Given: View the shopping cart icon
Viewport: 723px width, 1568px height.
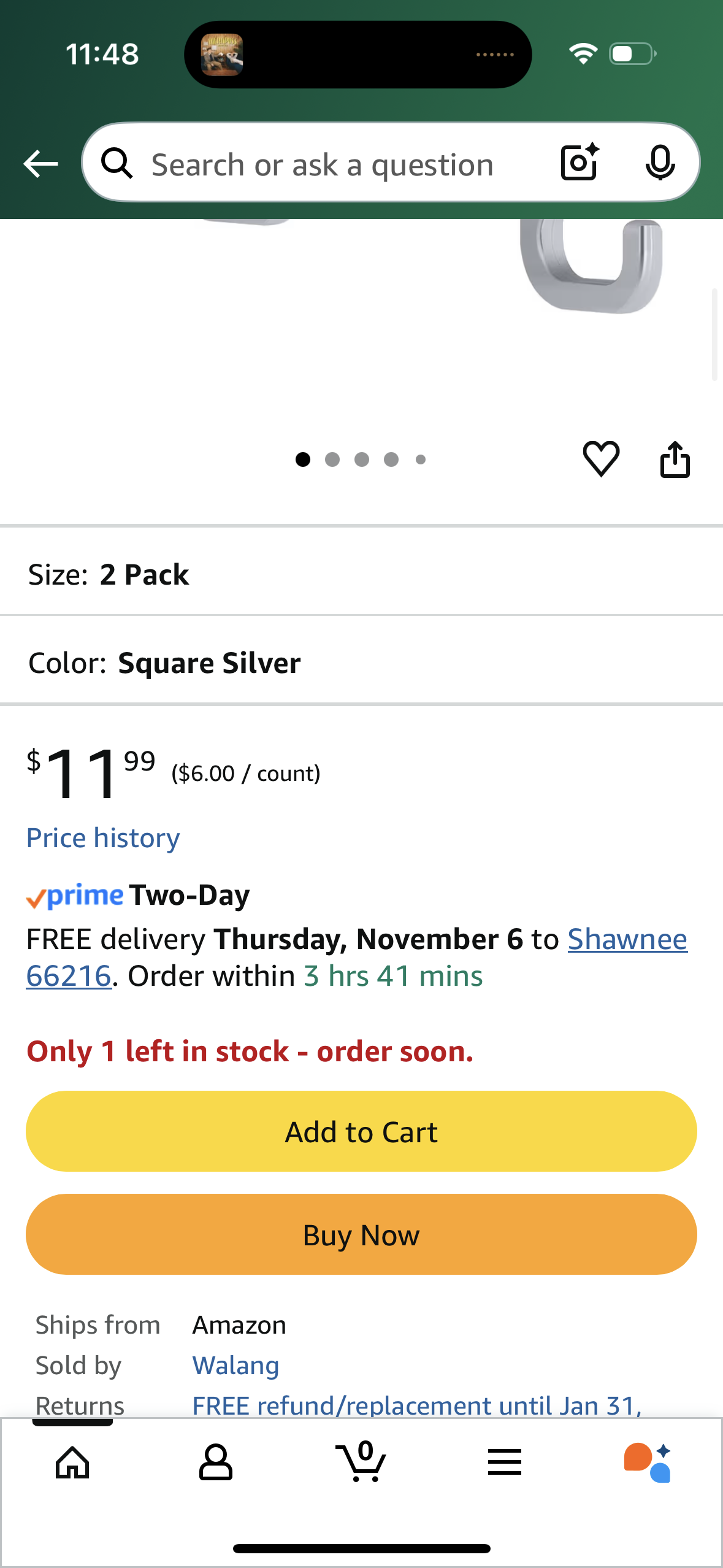Looking at the screenshot, I should pyautogui.click(x=361, y=1462).
